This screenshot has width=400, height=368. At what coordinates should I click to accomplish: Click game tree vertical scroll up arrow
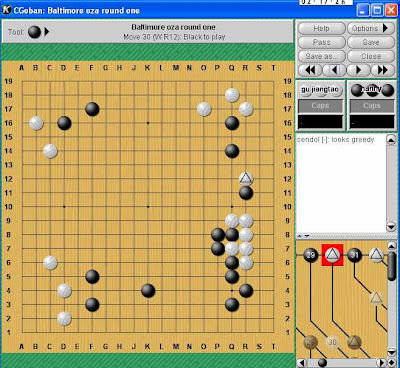tap(392, 246)
